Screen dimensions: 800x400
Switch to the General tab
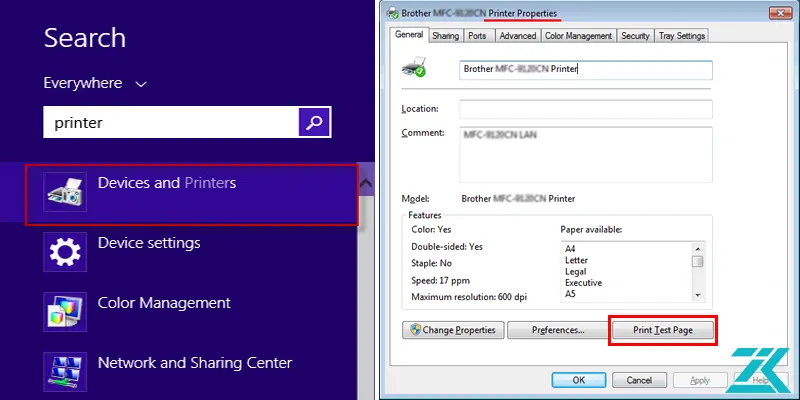click(x=409, y=35)
